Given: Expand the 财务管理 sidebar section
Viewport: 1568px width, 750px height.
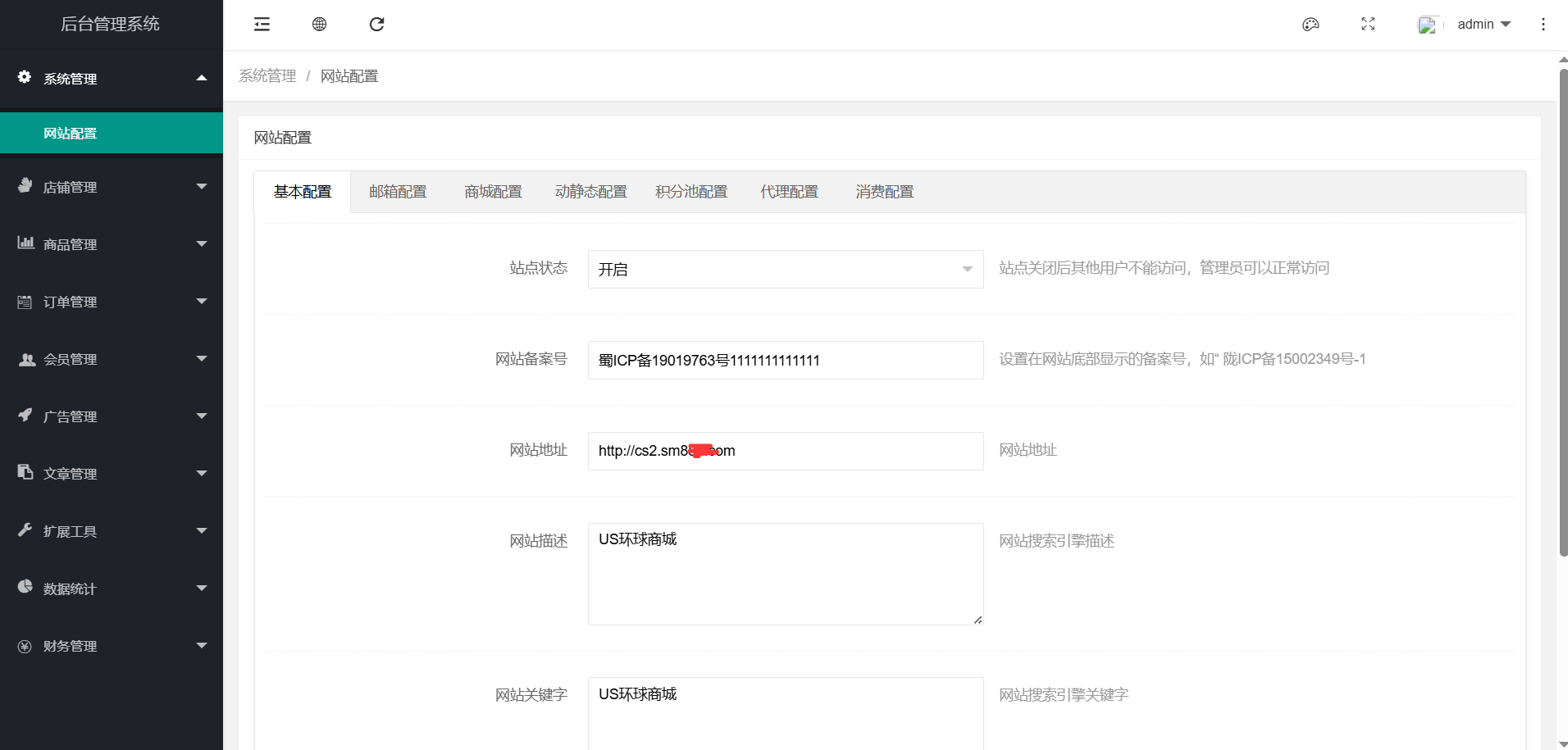Looking at the screenshot, I should 112,646.
